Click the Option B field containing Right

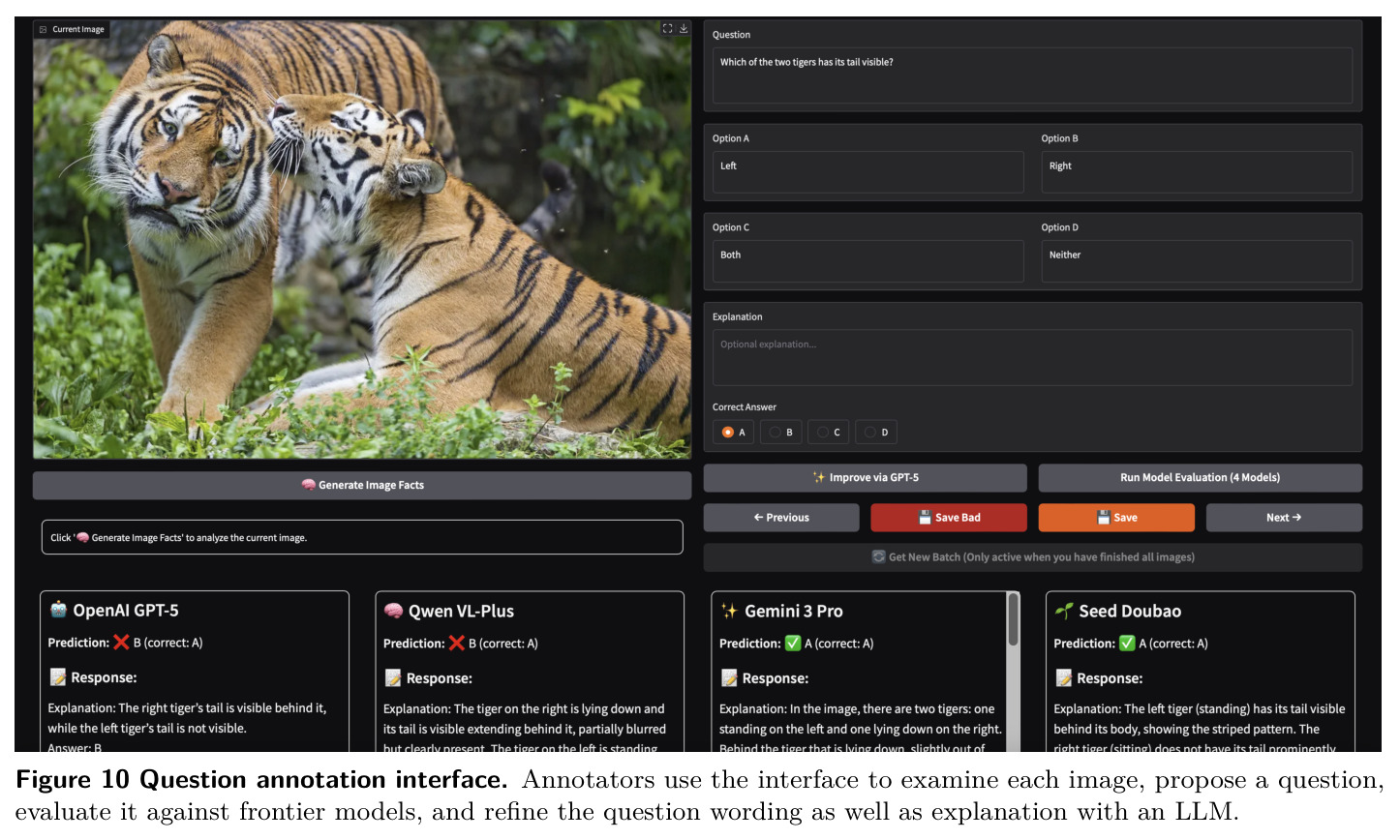(1197, 172)
